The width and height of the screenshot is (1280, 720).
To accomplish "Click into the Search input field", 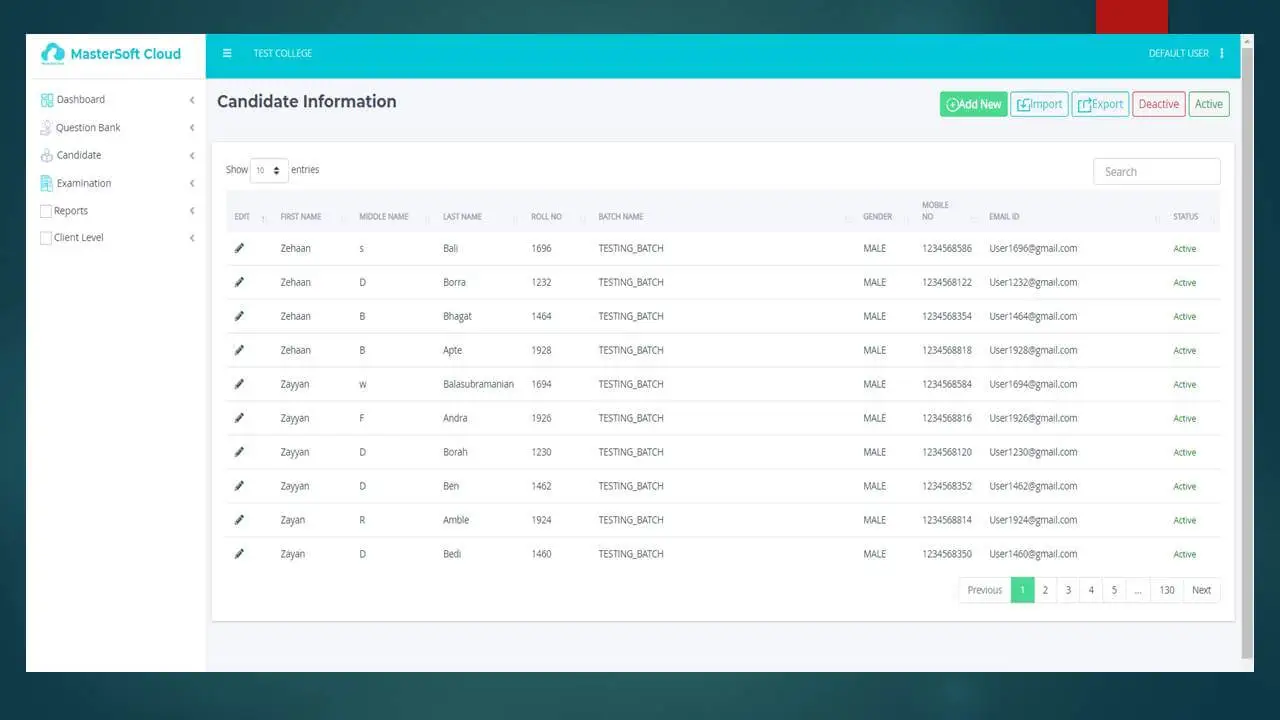I will (1157, 172).
